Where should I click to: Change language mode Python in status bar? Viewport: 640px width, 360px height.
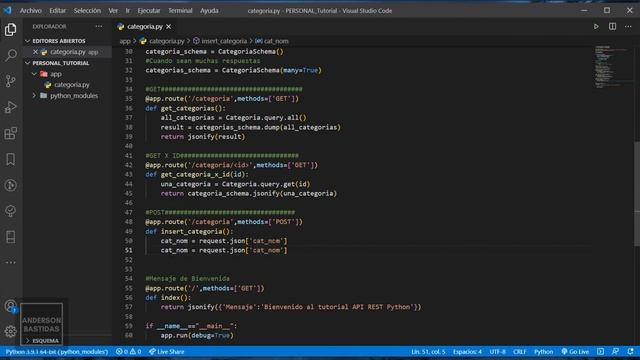pyautogui.click(x=543, y=351)
